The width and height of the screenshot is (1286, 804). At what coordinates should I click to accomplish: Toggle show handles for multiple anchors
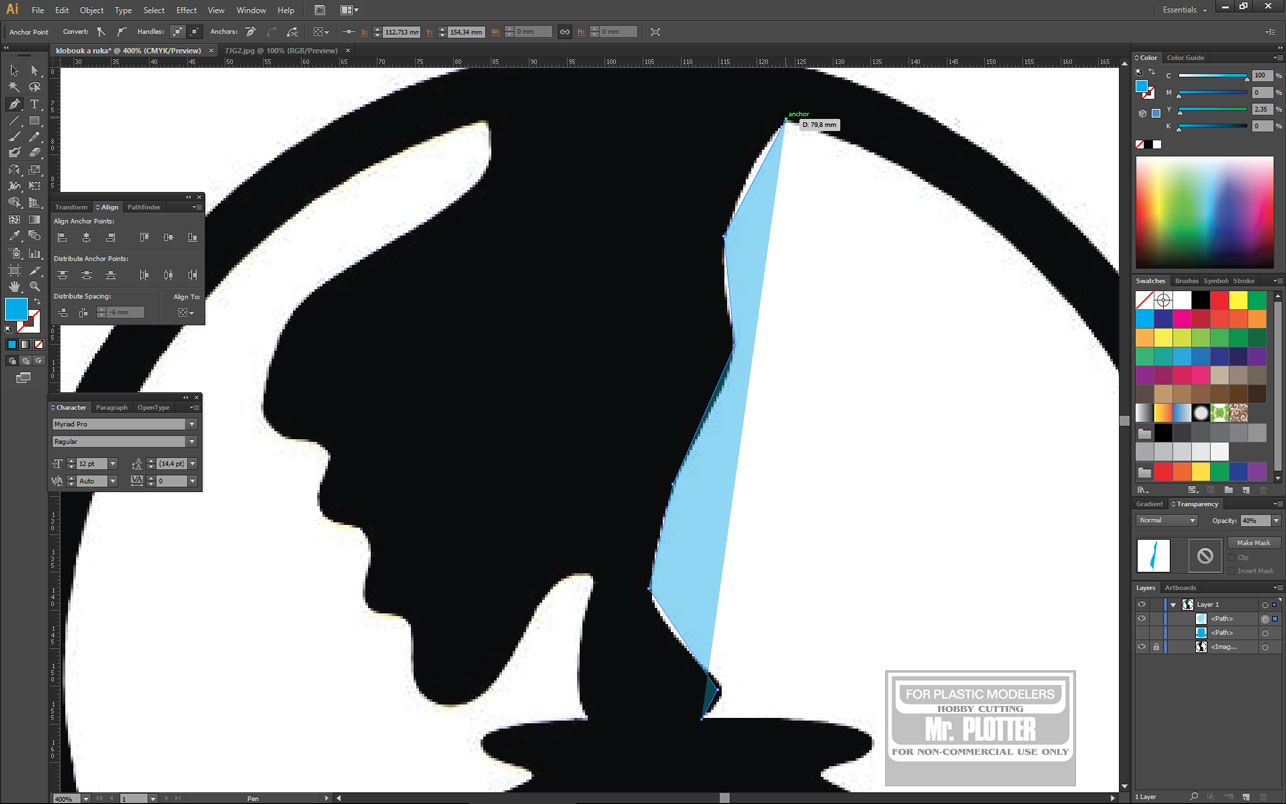tap(177, 32)
